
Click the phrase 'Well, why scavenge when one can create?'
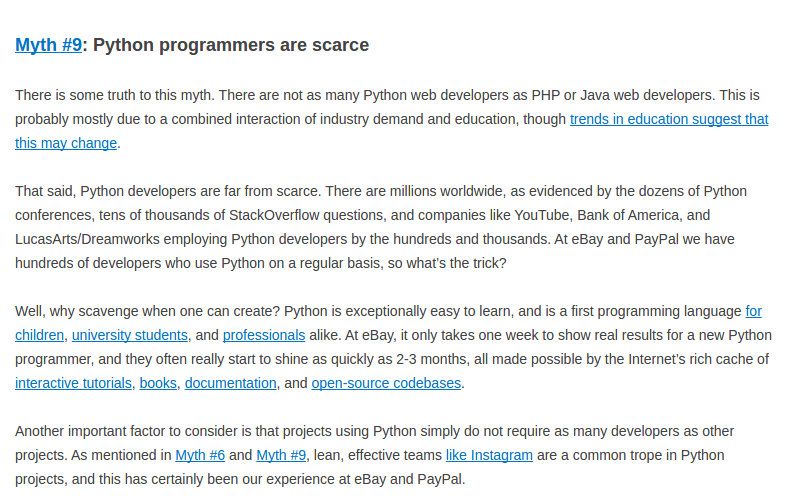tap(147, 311)
